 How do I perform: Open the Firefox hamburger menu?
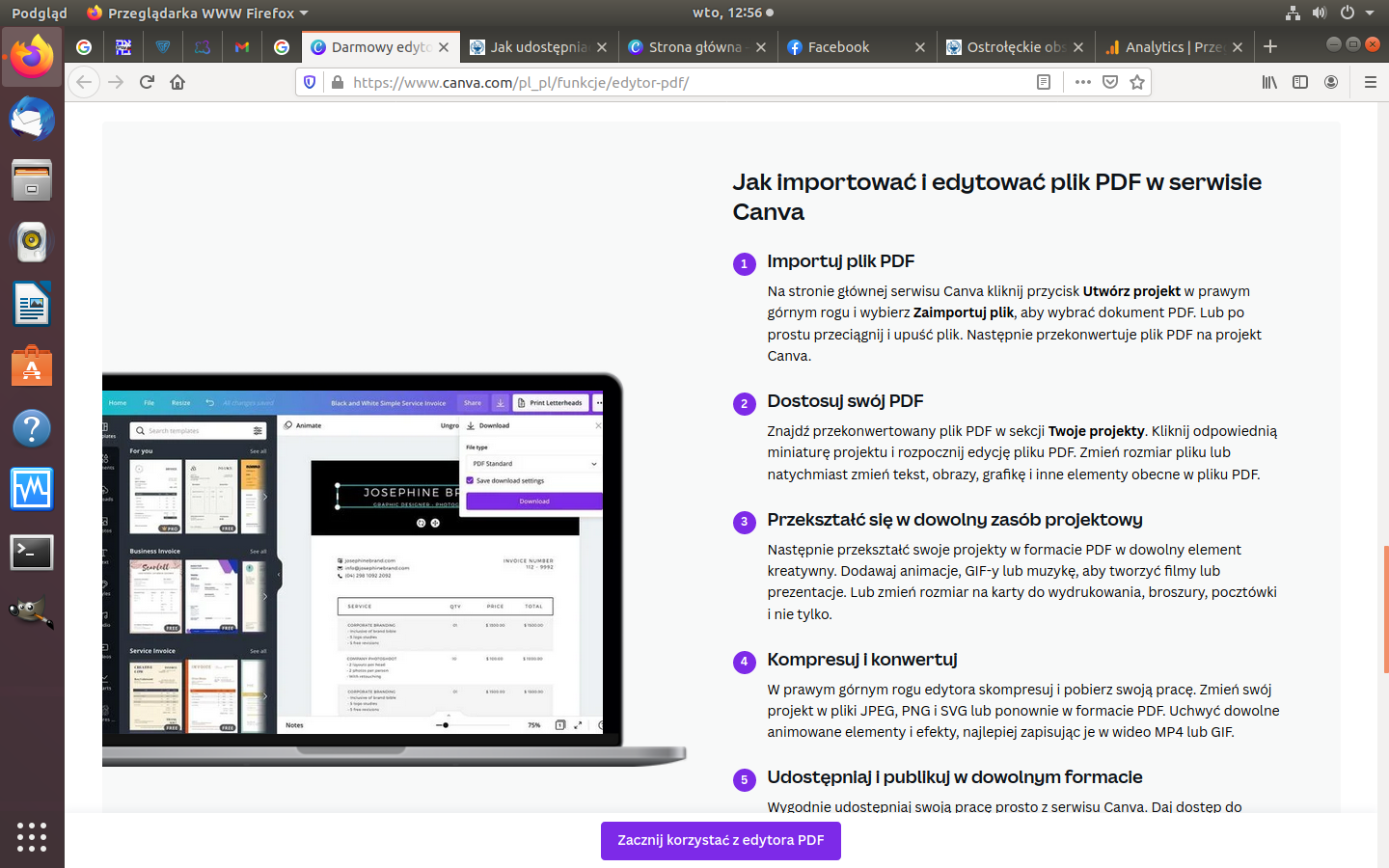(x=1370, y=82)
